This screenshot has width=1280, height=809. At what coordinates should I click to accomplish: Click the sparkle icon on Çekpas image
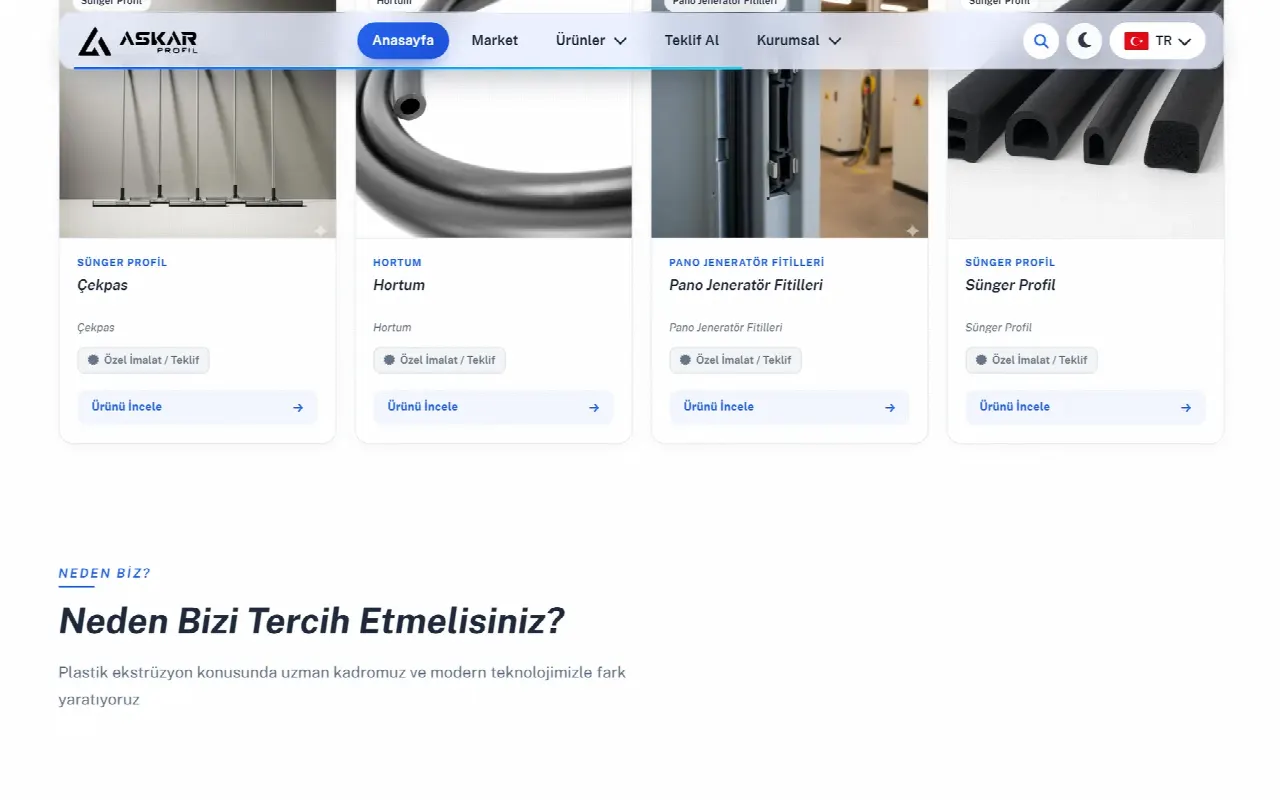pos(320,231)
